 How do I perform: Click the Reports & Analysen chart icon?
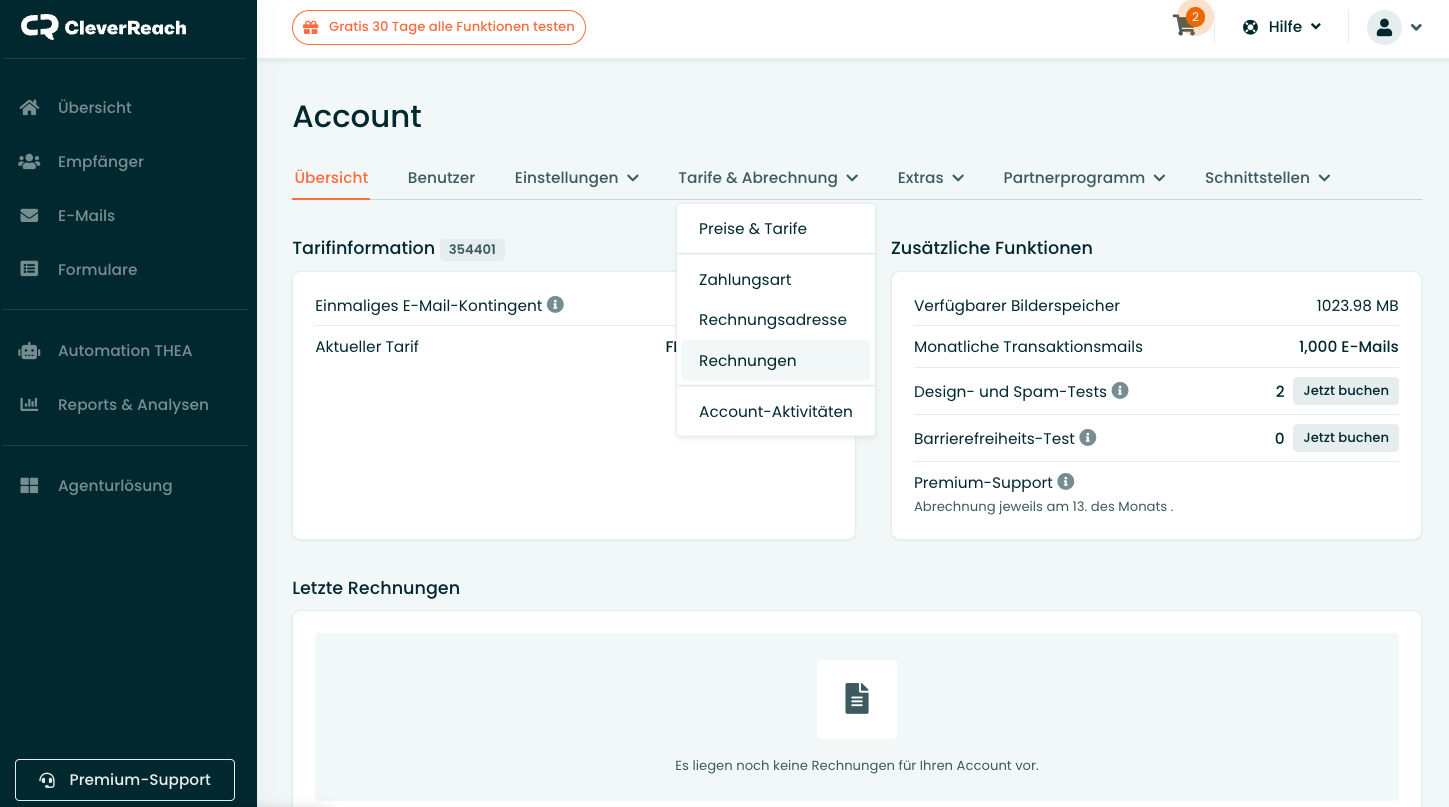tap(29, 404)
